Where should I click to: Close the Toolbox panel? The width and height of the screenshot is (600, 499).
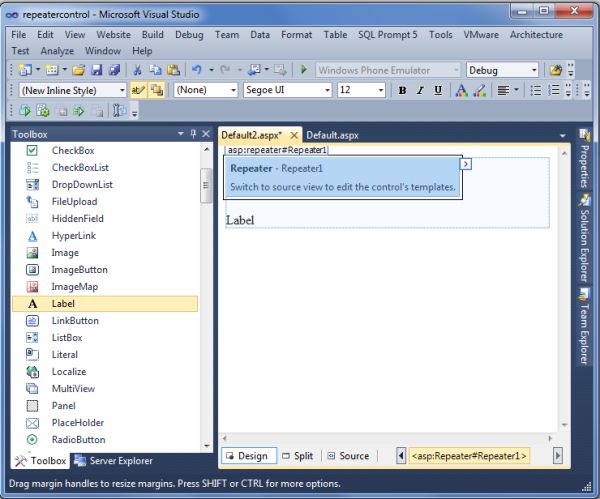[206, 134]
